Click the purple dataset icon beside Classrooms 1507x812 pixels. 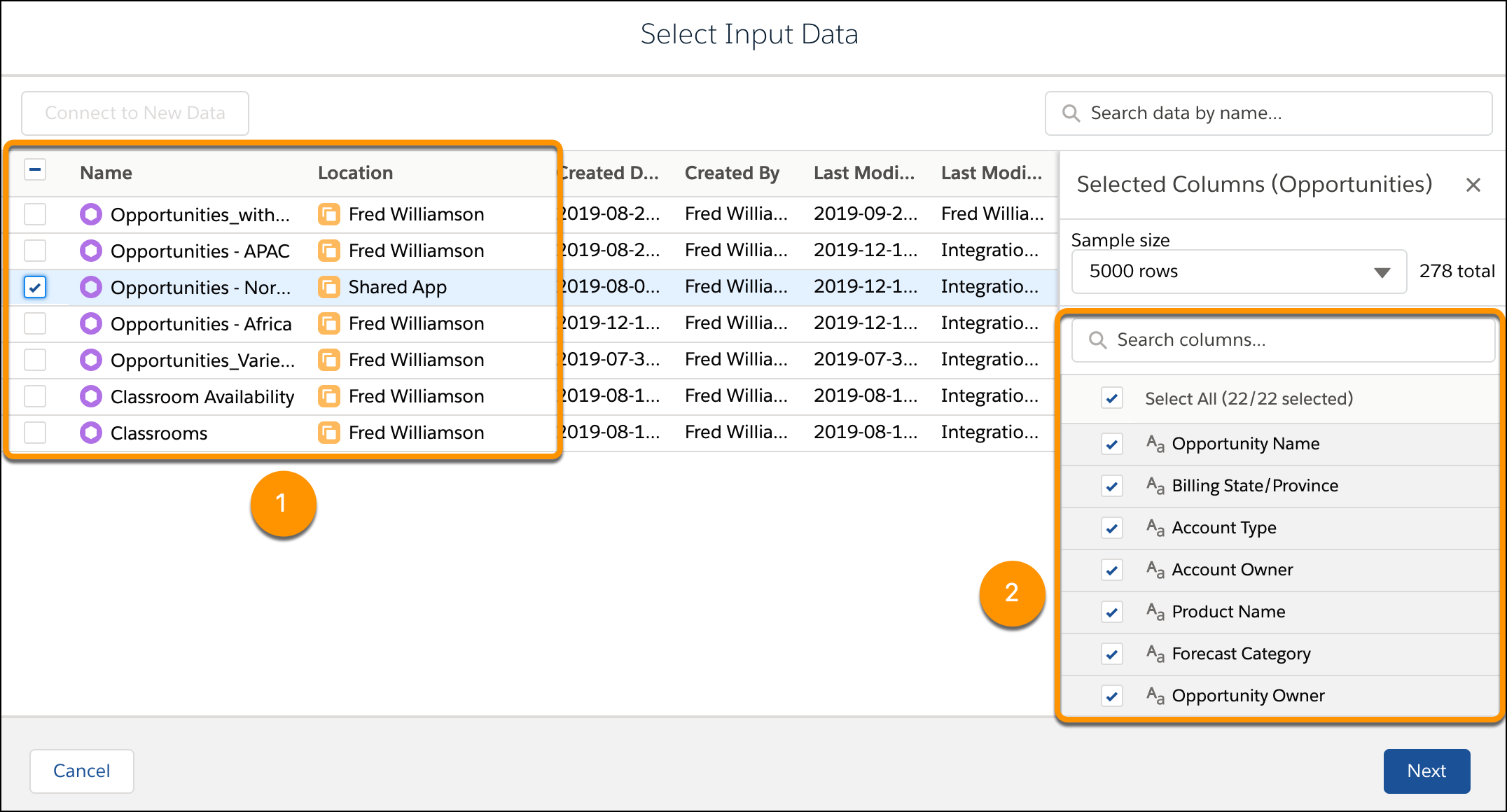click(x=91, y=433)
